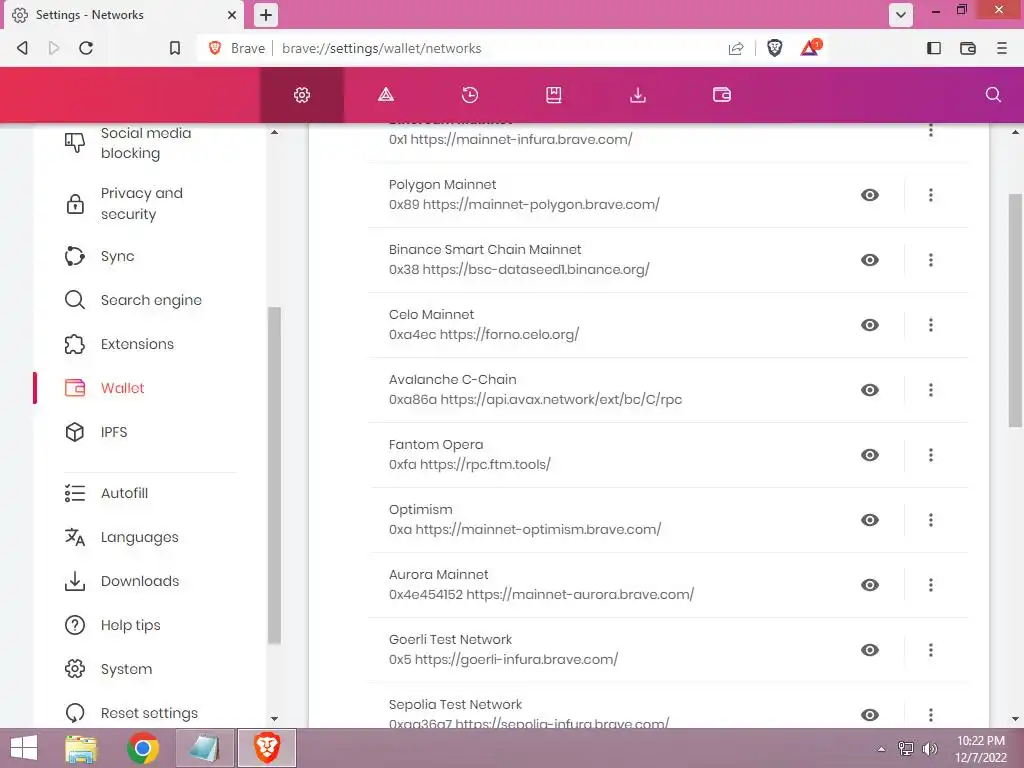Open more options for Binance Smart Chain Mainnet
Viewport: 1024px width, 768px height.
tap(931, 260)
